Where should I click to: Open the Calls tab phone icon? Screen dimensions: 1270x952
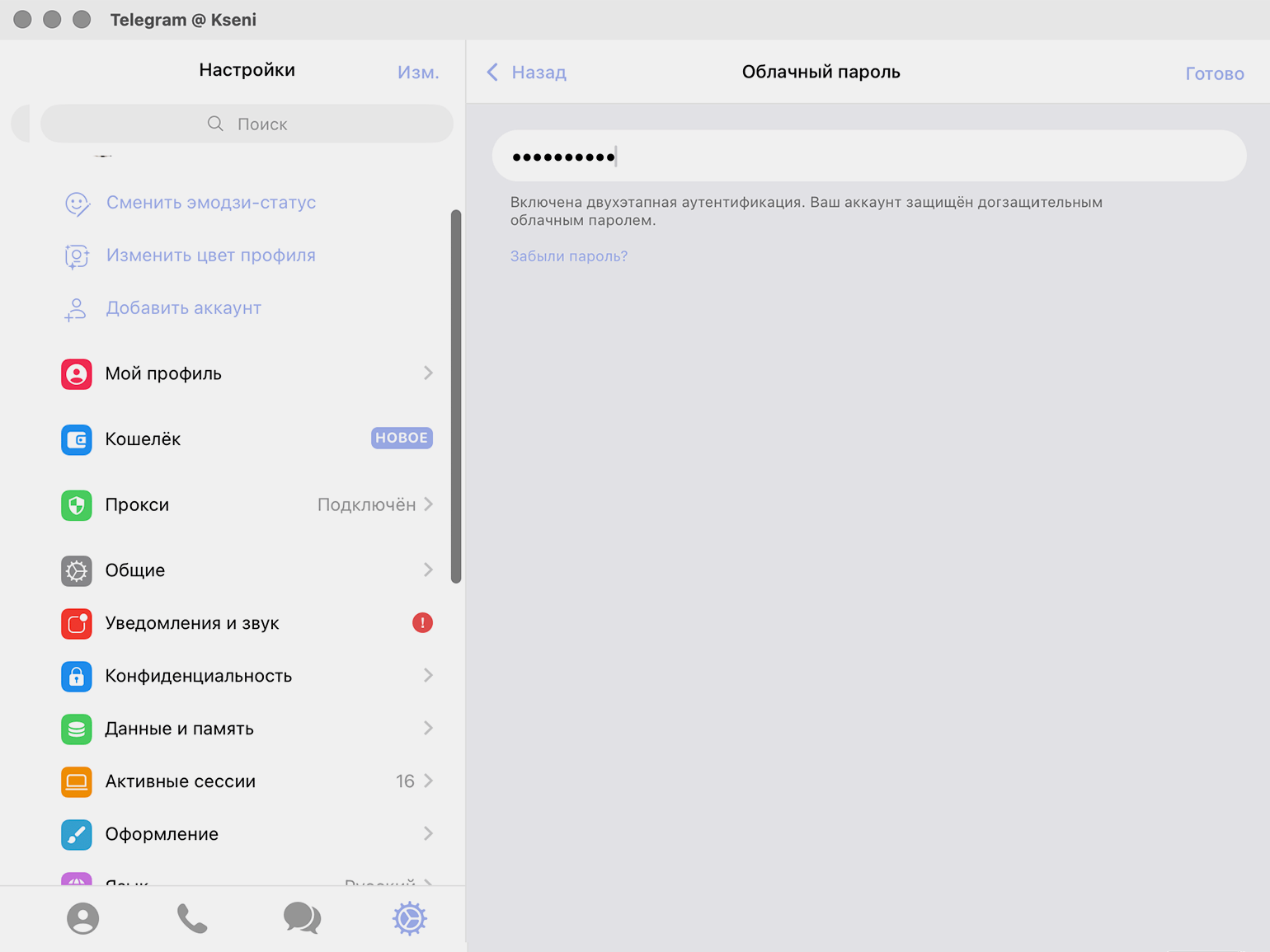(x=192, y=918)
